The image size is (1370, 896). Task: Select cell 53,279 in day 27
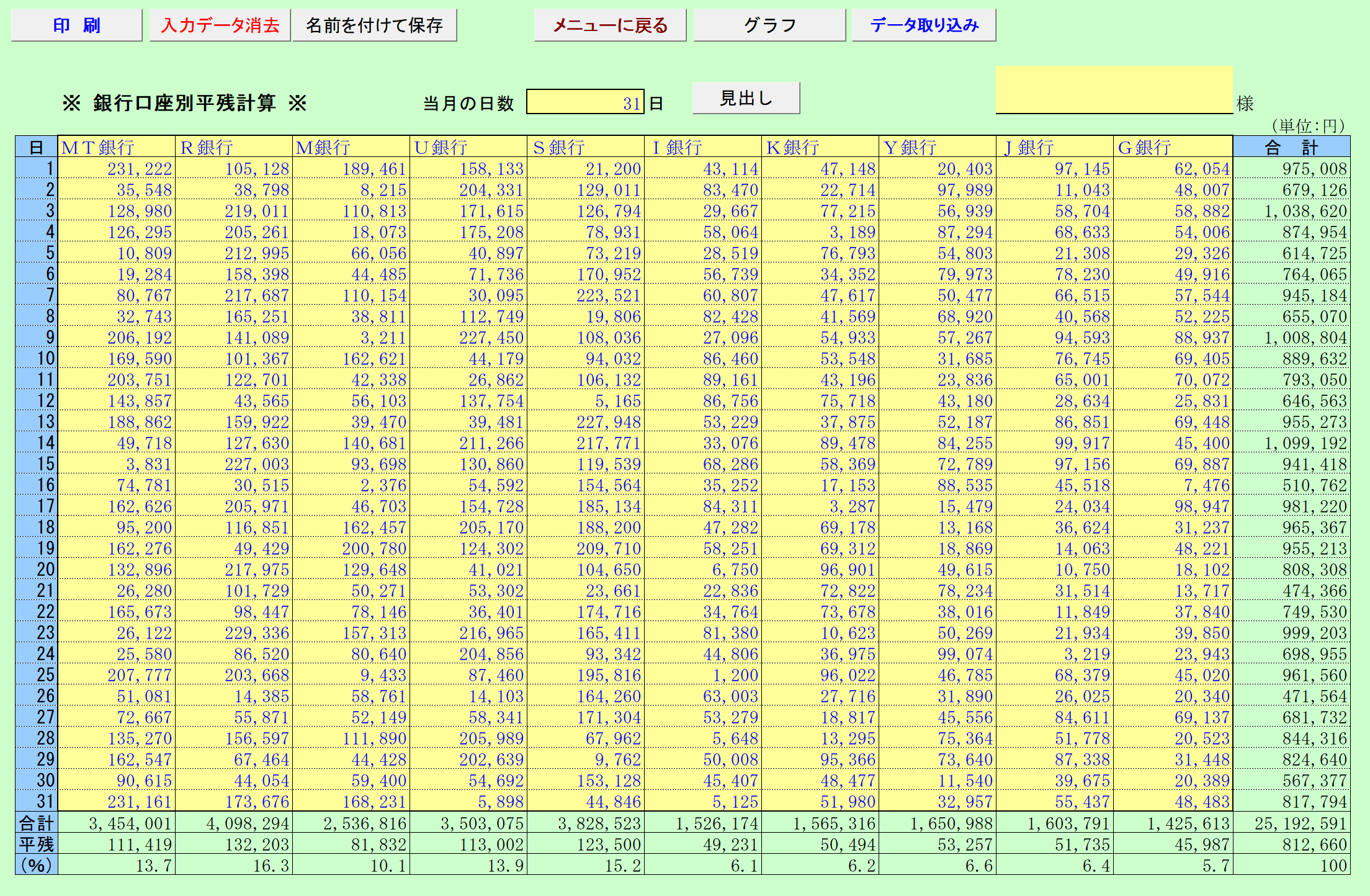703,717
